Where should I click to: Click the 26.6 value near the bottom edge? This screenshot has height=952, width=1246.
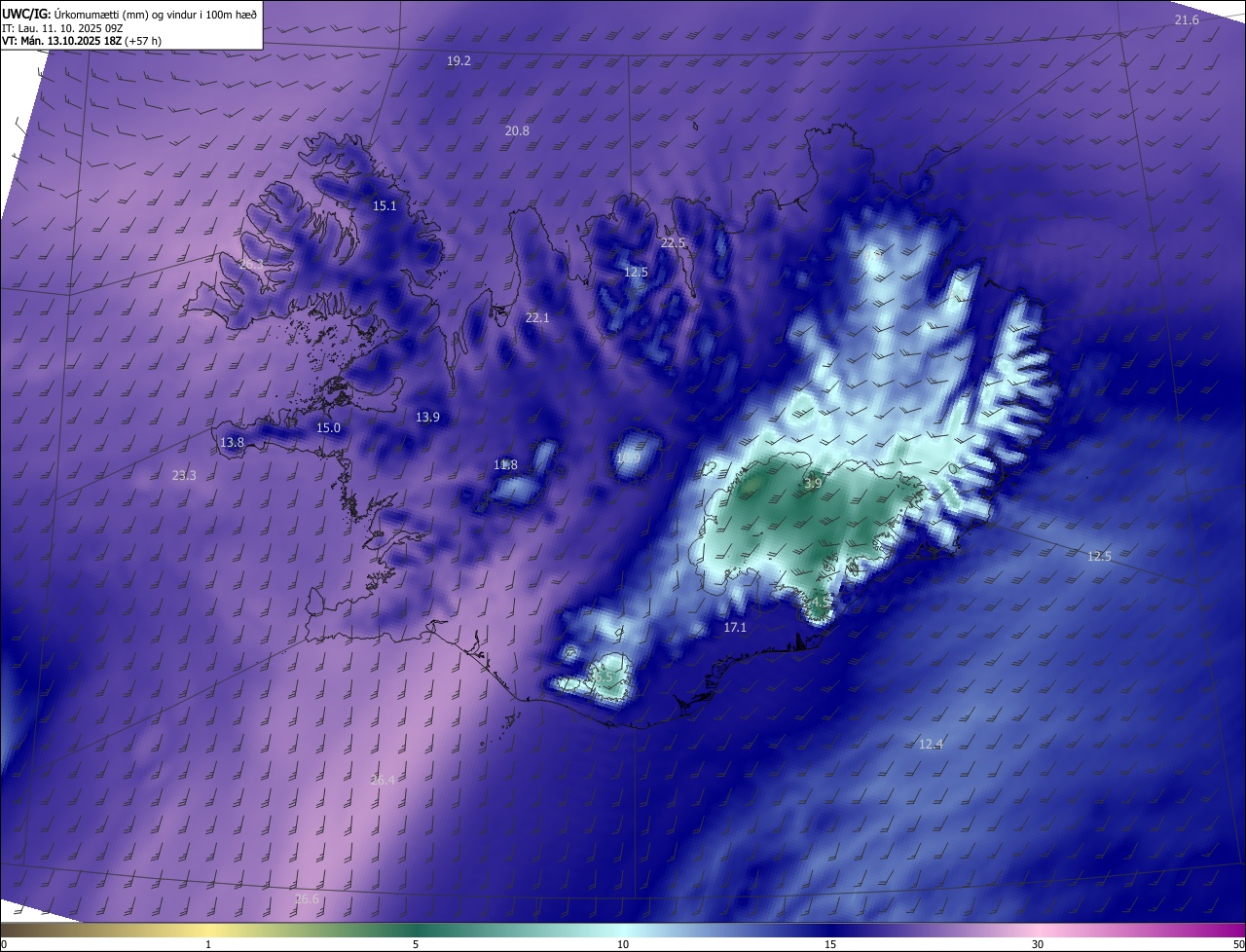point(306,899)
